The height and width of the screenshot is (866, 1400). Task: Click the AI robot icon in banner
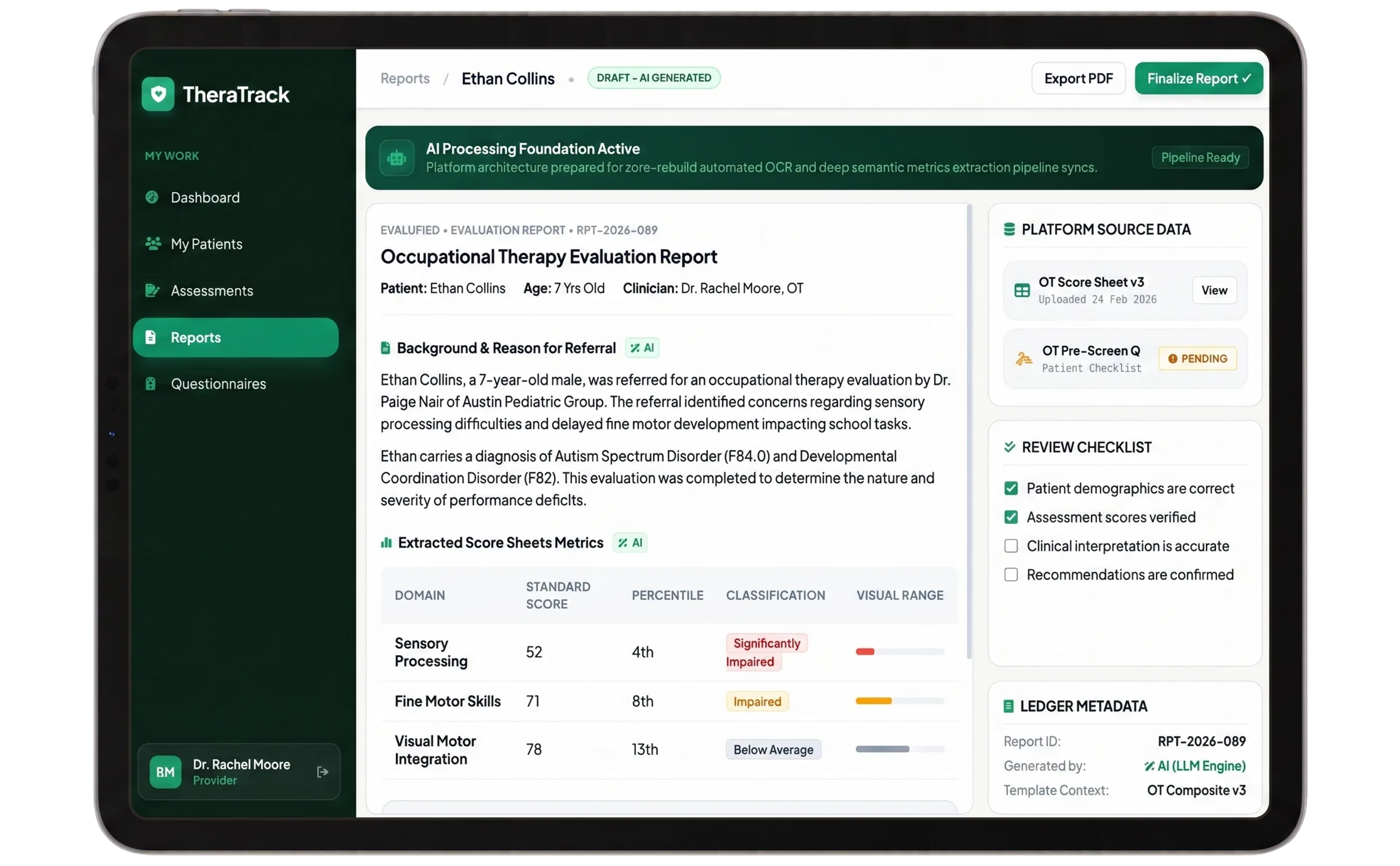396,158
